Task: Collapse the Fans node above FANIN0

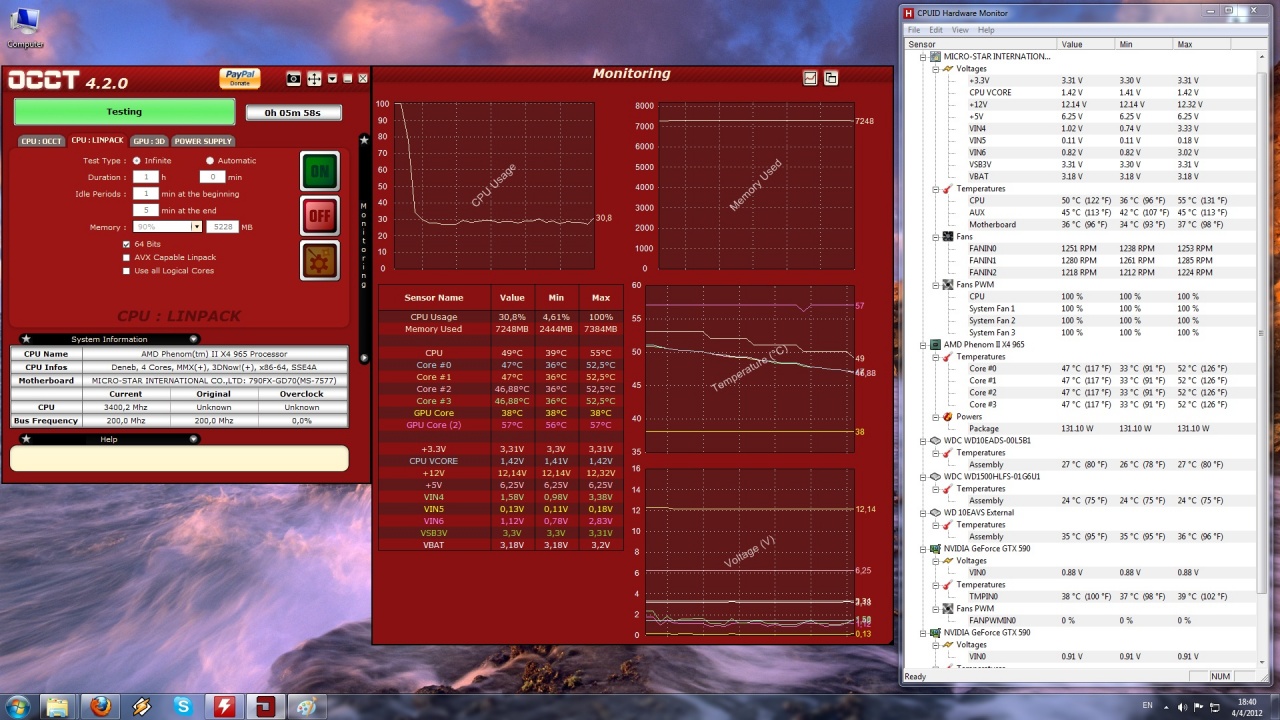Action: pos(935,237)
